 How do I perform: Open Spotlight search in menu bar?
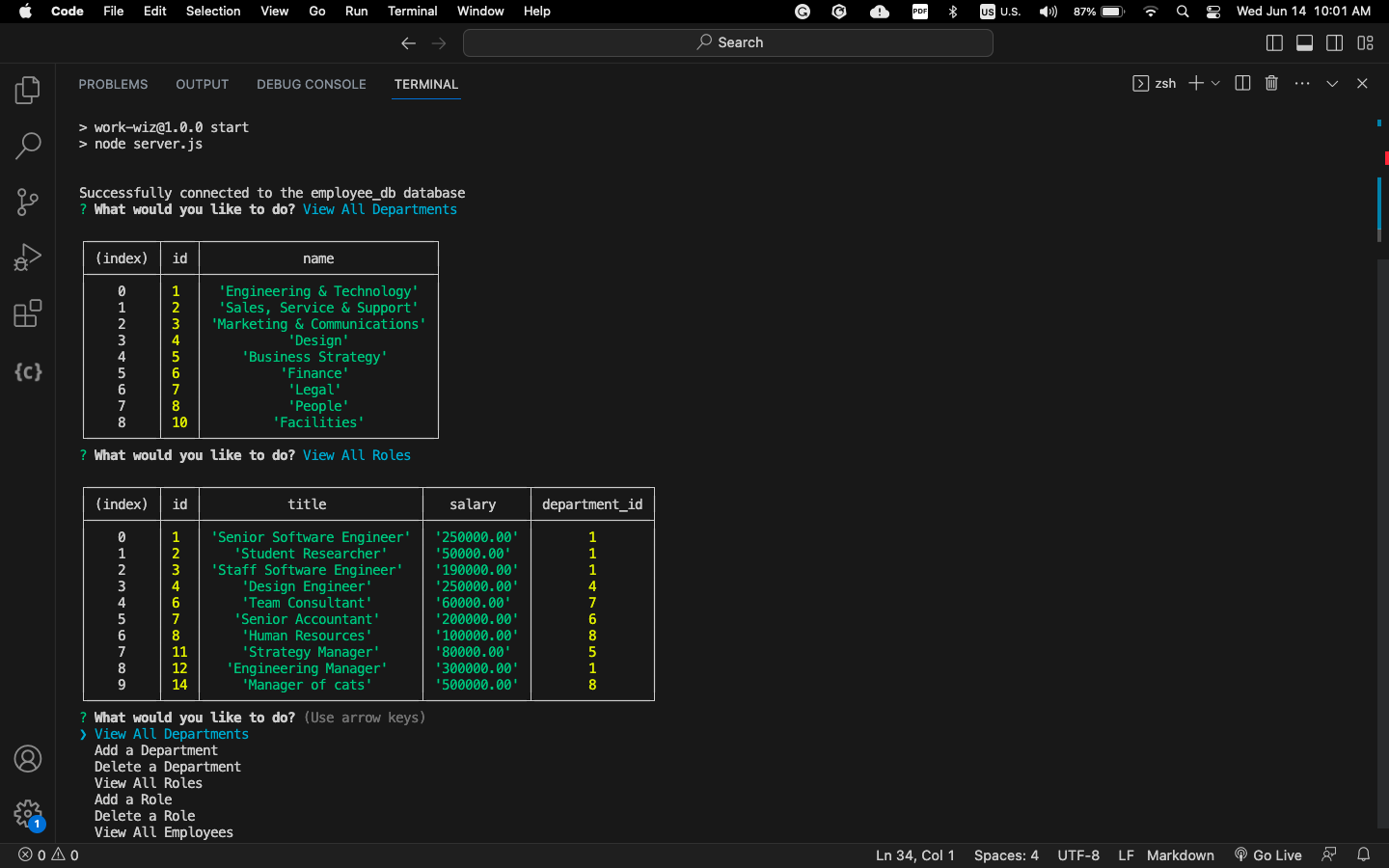[x=1183, y=12]
